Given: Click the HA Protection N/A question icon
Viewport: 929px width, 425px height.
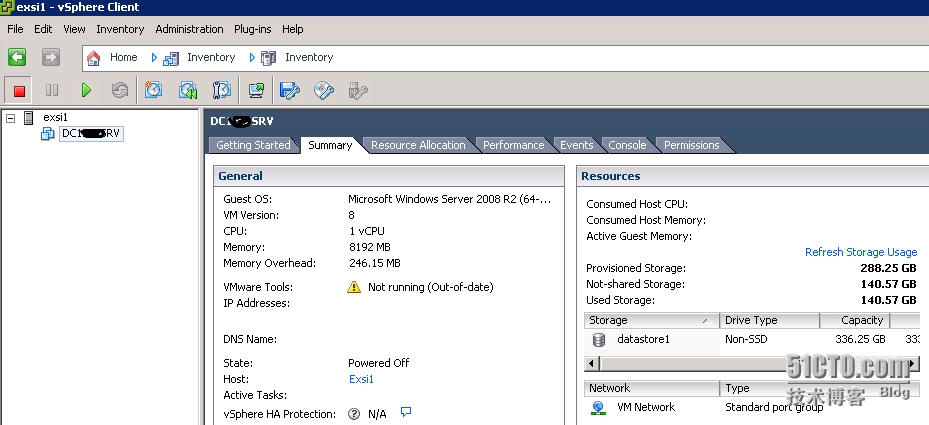Looking at the screenshot, I should coord(354,414).
